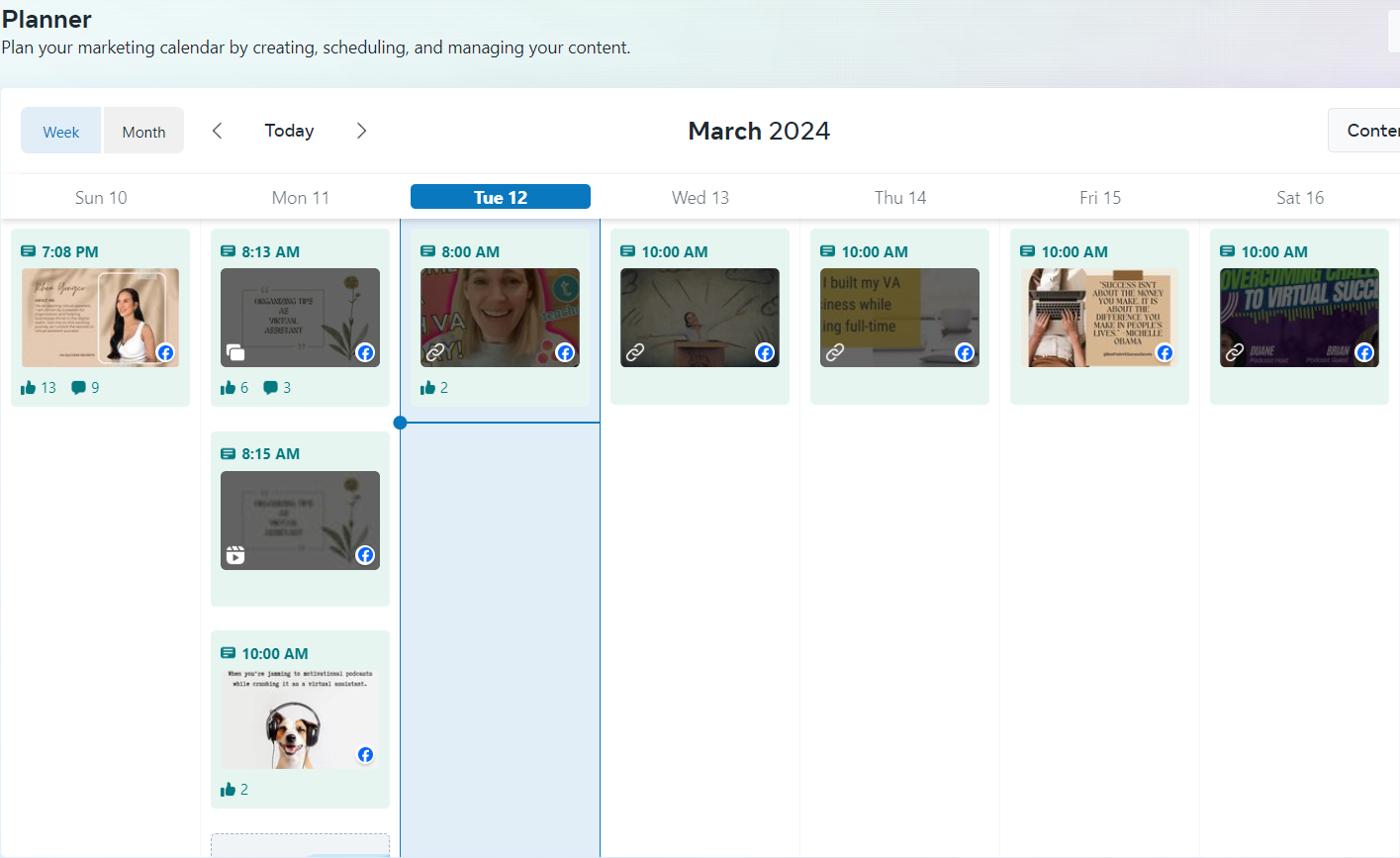1400x858 pixels.
Task: Open the 8:13 AM organizing tips post thumbnail
Action: [x=300, y=318]
